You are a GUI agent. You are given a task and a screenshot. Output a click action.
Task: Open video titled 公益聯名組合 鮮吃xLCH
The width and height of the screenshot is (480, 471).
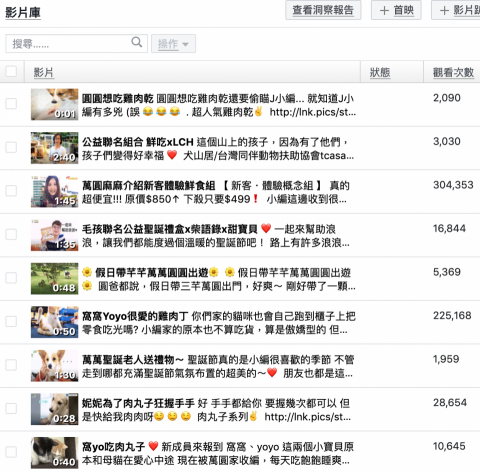tap(138, 142)
